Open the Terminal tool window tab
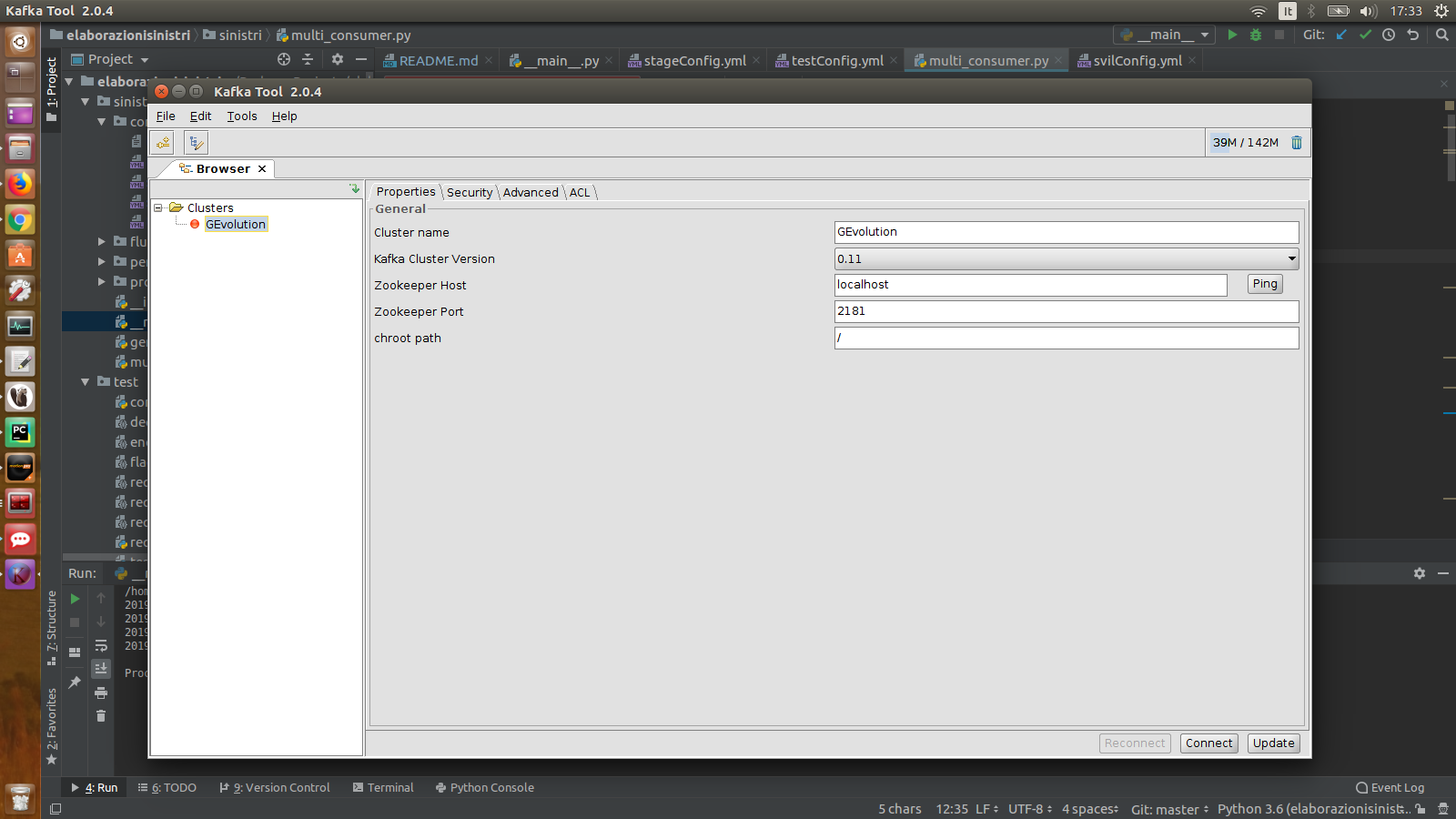Viewport: 1456px width, 819px height. 383,788
